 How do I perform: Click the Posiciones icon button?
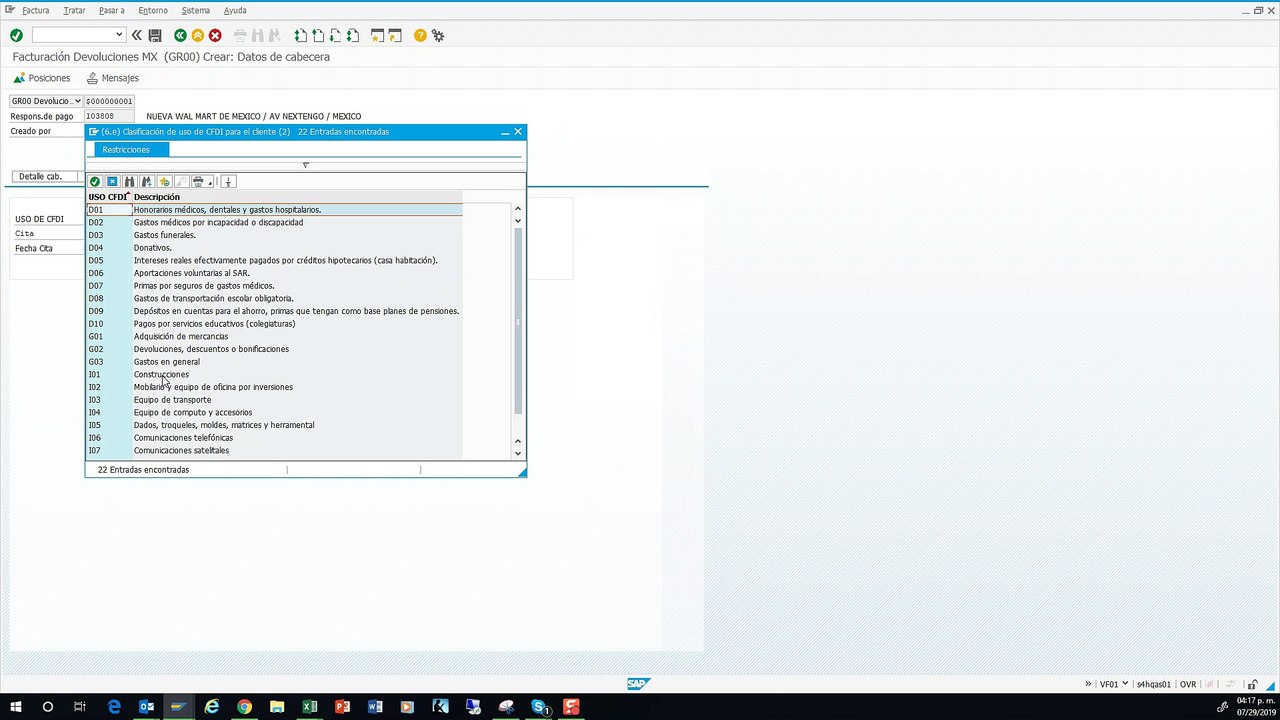point(42,78)
